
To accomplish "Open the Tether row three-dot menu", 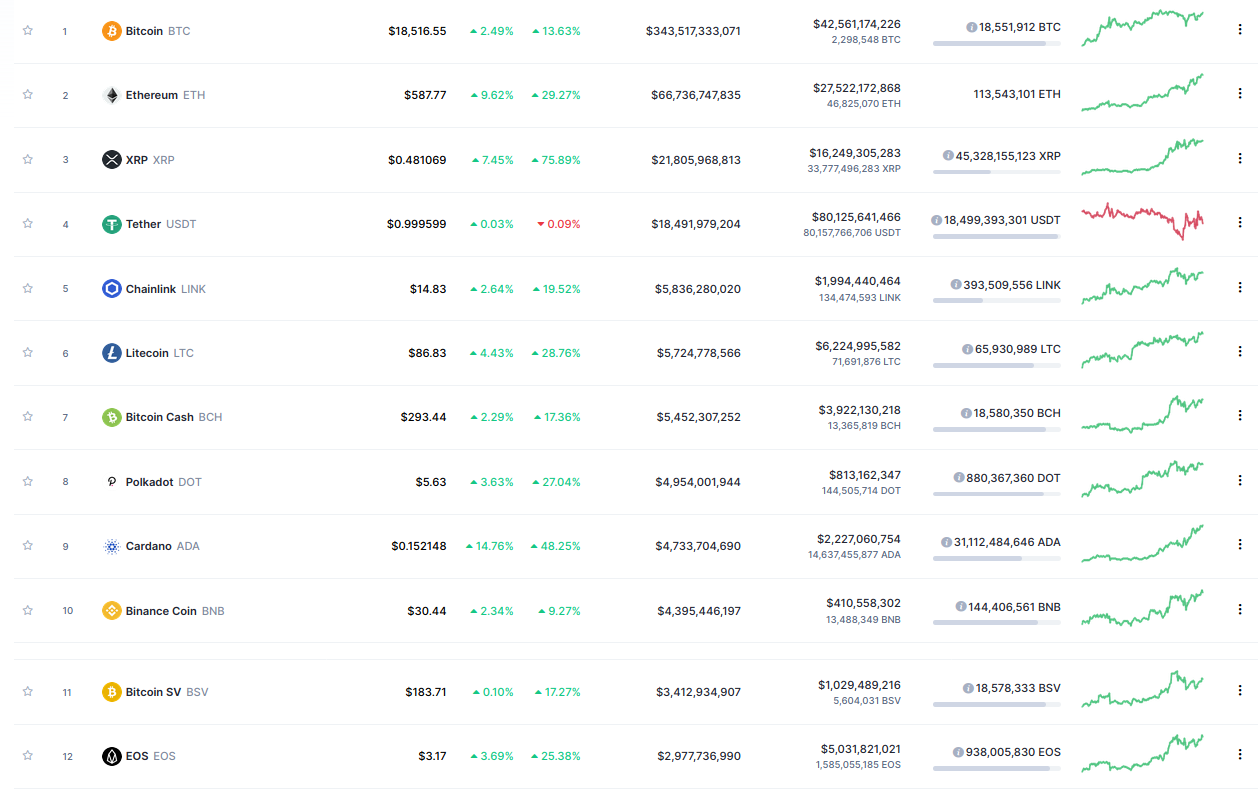I will pyautogui.click(x=1240, y=222).
